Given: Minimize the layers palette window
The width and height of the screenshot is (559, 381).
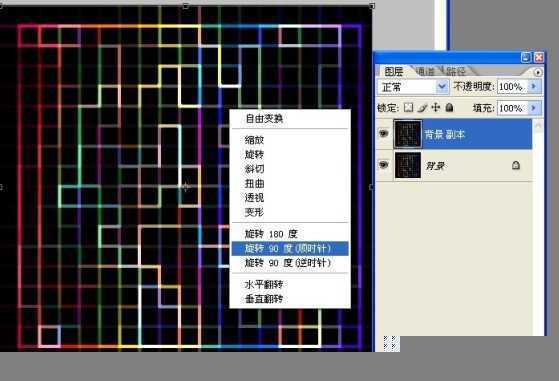Looking at the screenshot, I should click(x=525, y=57).
